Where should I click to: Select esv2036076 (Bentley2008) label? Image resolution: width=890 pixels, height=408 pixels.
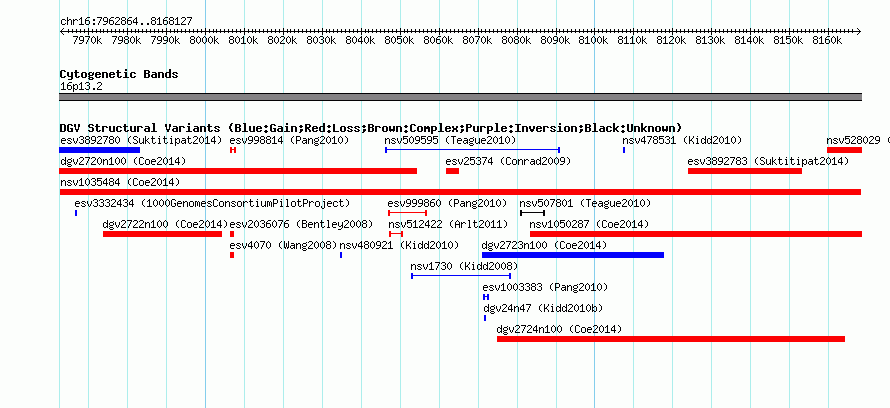coord(301,224)
